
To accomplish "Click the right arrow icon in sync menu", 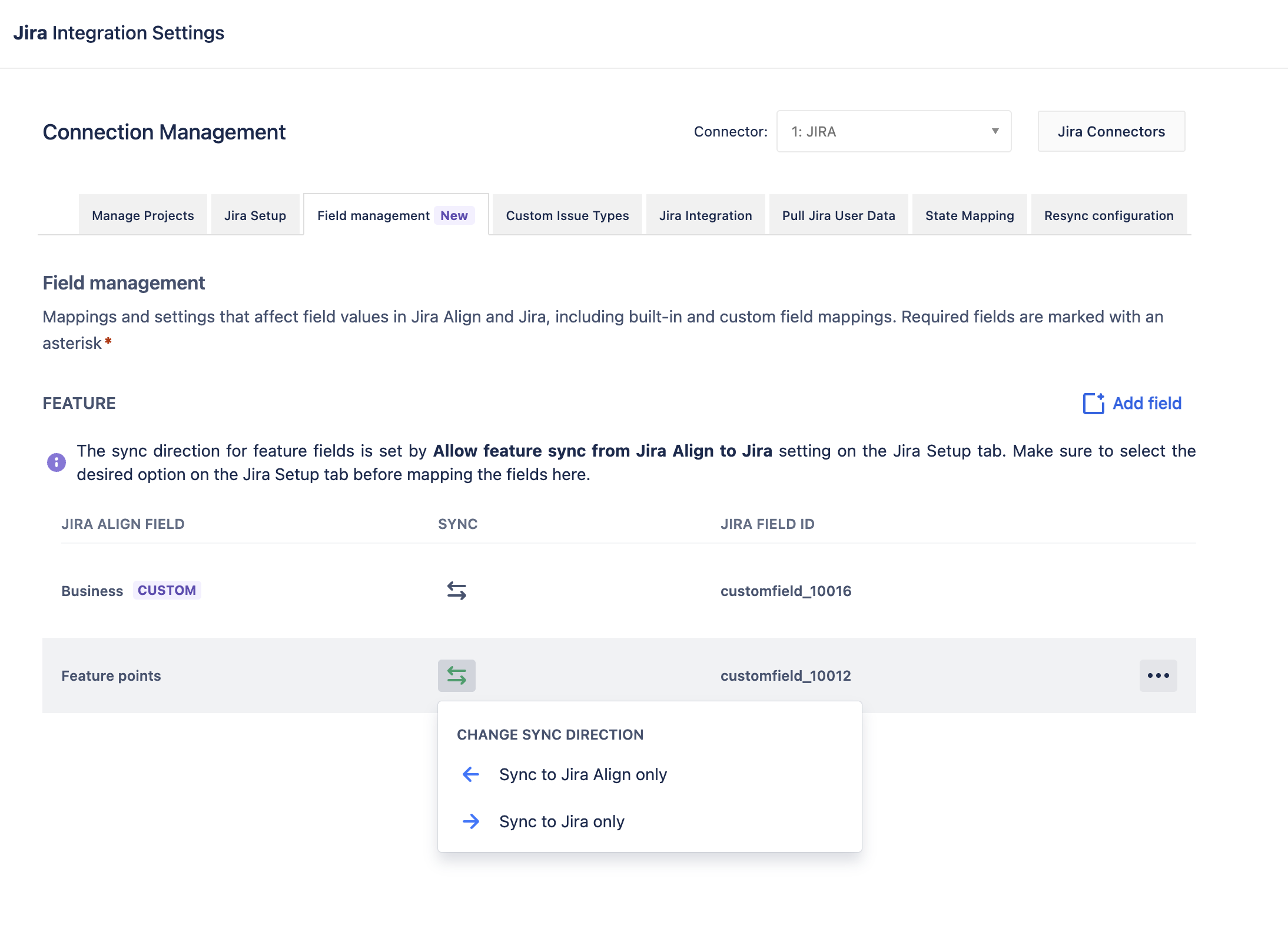I will (471, 821).
